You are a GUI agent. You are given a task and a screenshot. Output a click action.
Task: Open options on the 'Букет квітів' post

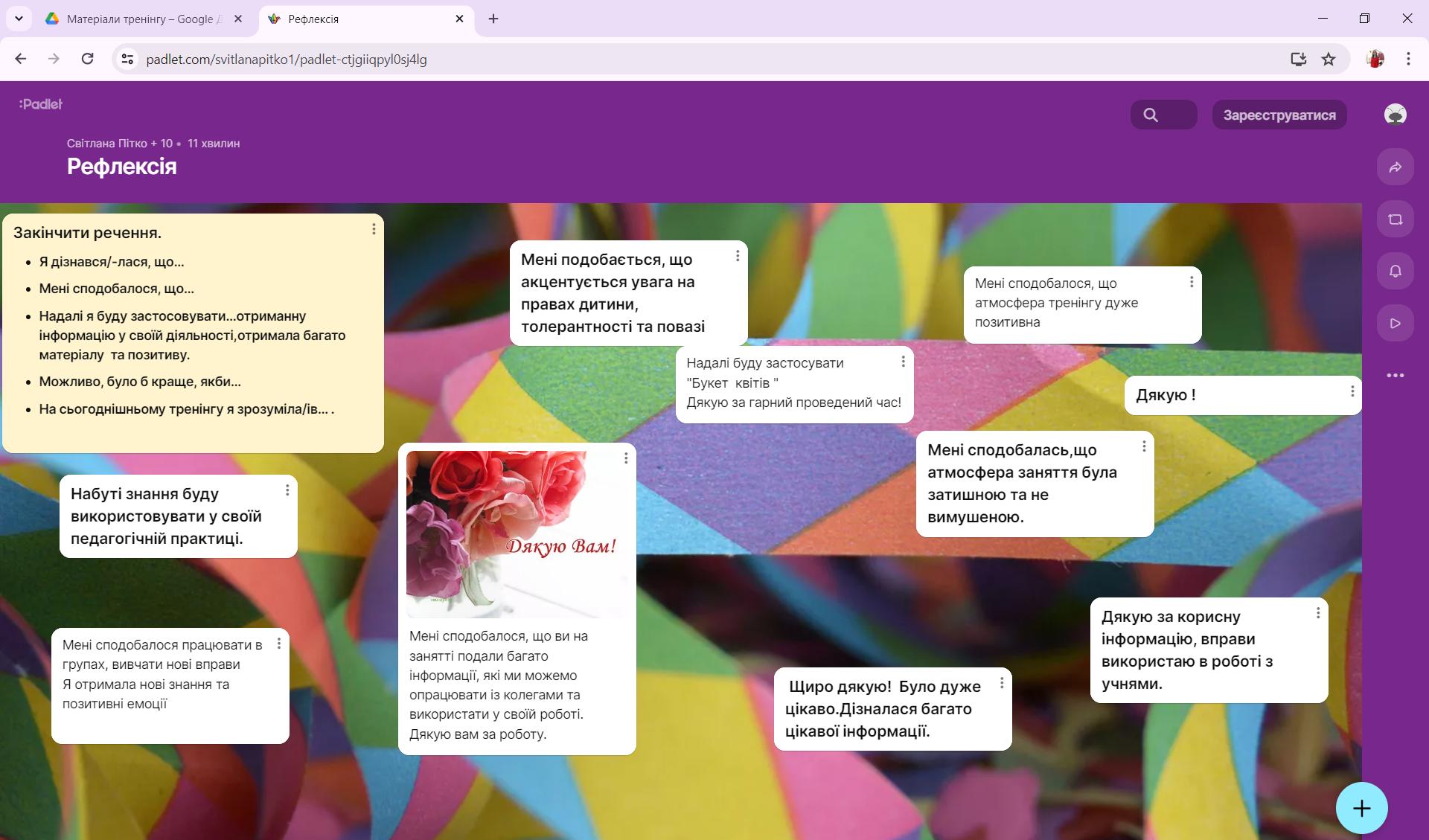[x=903, y=362]
